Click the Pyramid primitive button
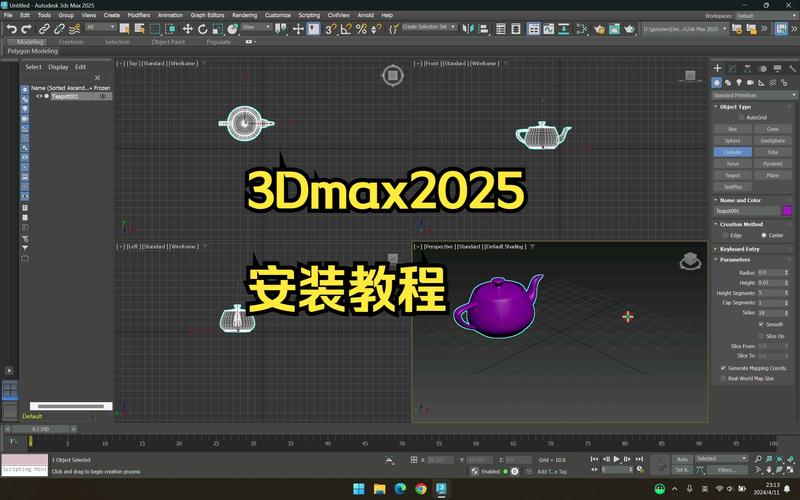 (x=772, y=164)
